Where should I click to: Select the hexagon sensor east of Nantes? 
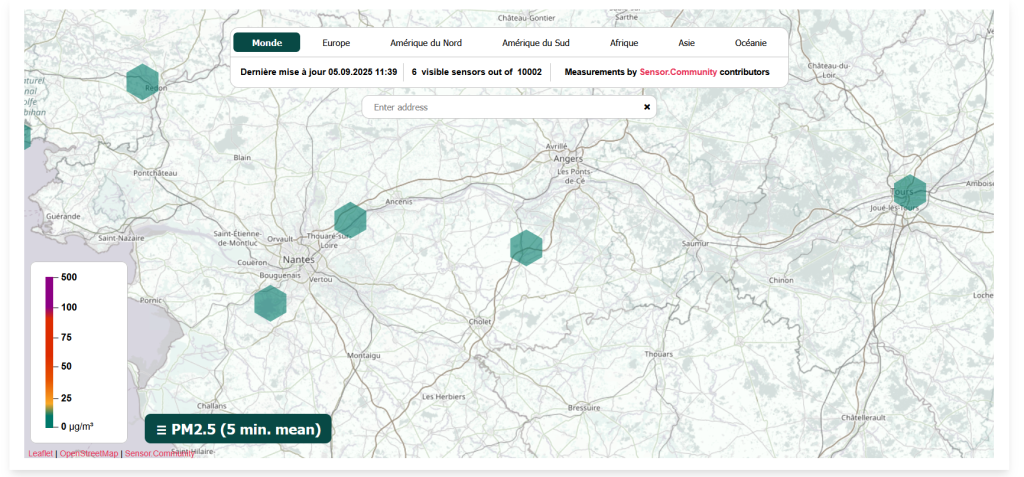(349, 219)
